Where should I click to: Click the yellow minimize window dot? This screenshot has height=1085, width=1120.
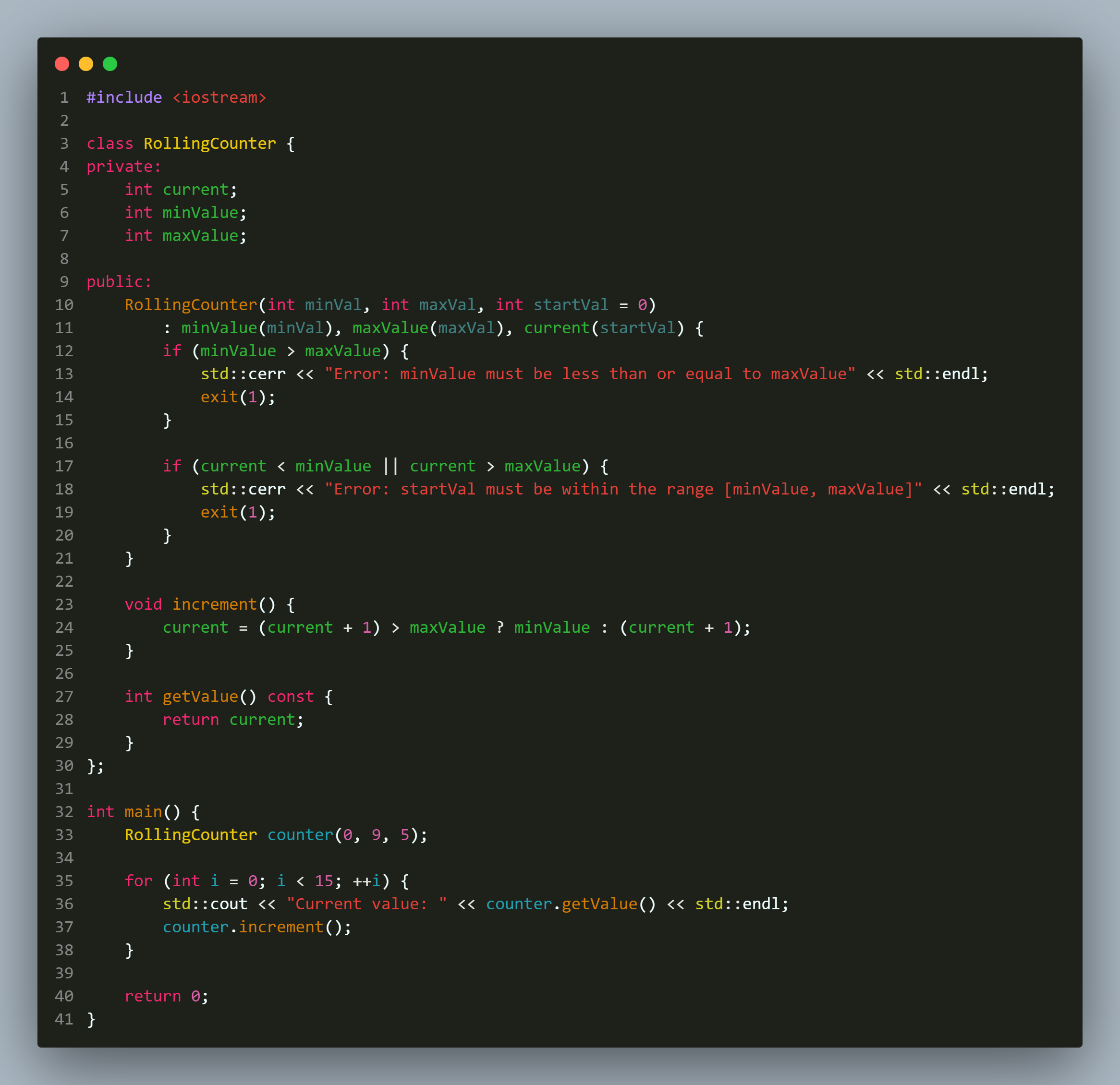[85, 64]
